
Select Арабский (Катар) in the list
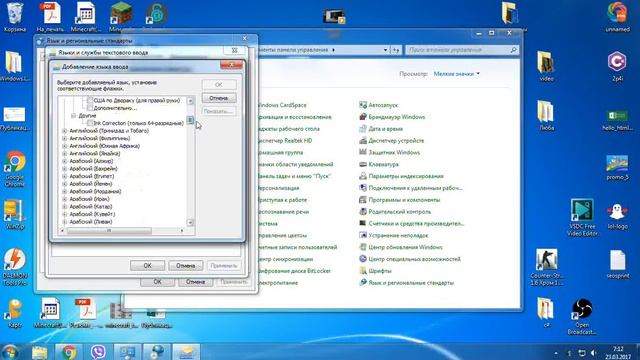click(90, 207)
